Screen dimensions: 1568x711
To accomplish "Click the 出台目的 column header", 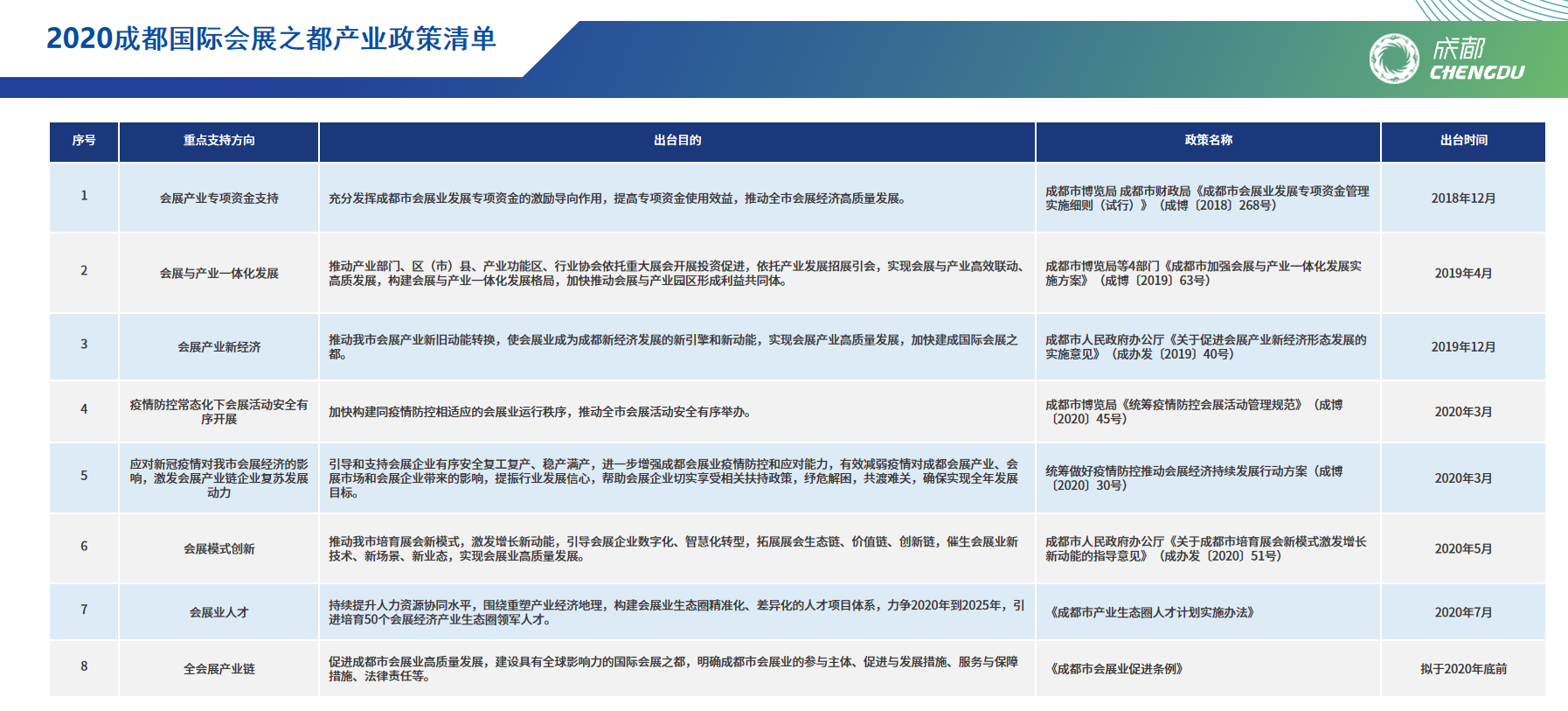I will click(677, 140).
